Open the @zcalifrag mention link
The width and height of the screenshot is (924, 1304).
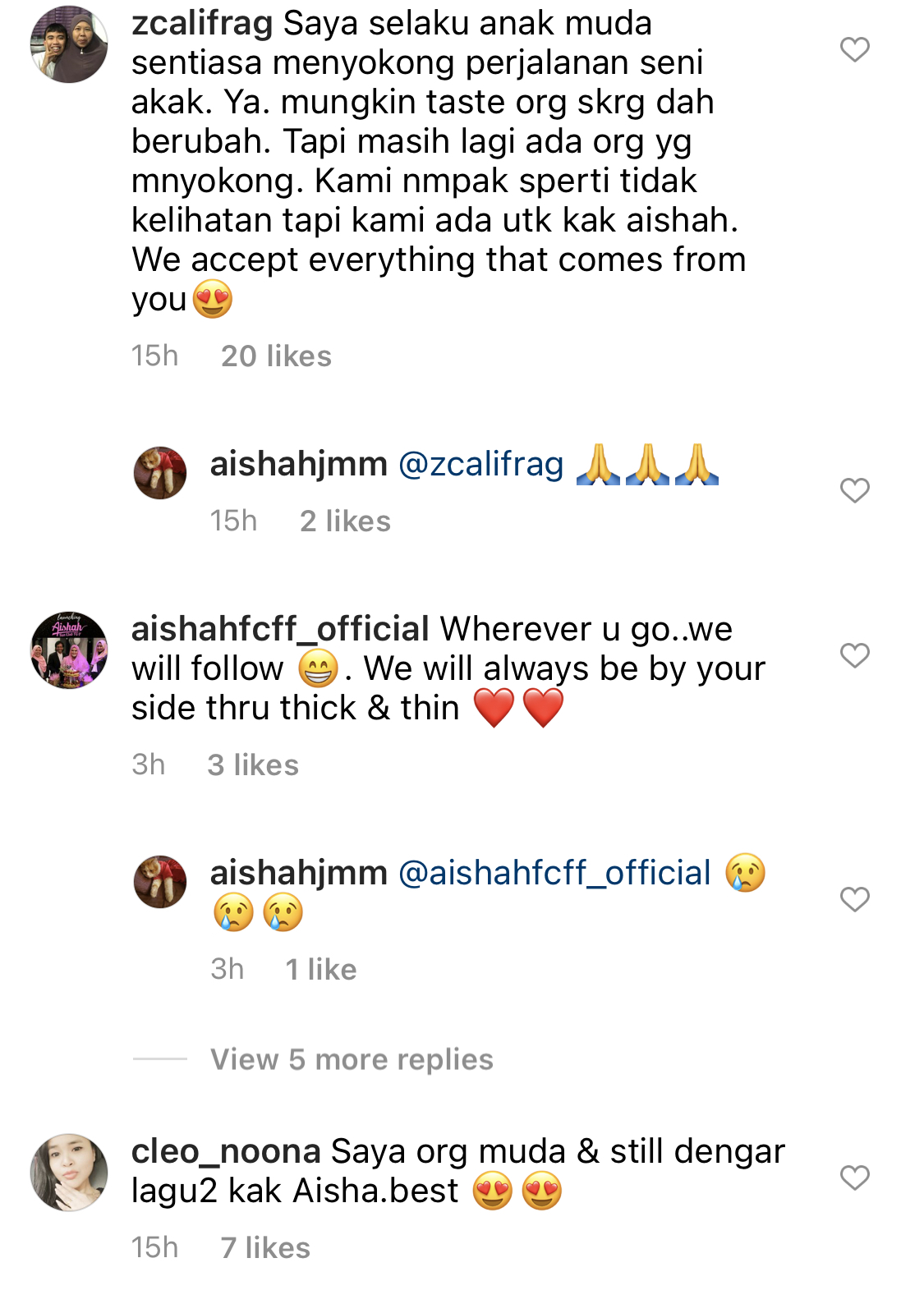pos(480,464)
